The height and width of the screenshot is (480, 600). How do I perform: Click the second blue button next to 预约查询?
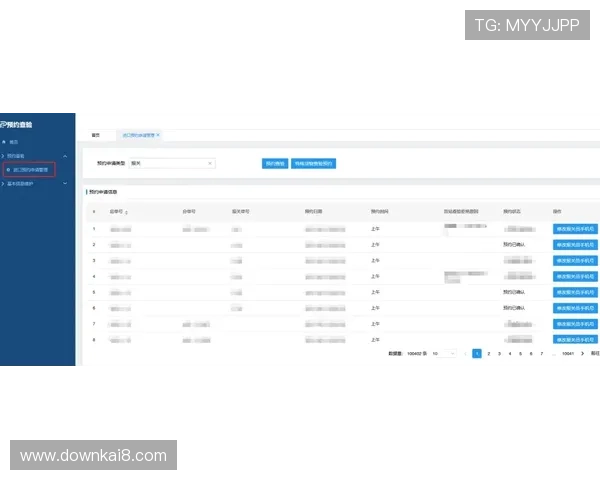pyautogui.click(x=314, y=162)
